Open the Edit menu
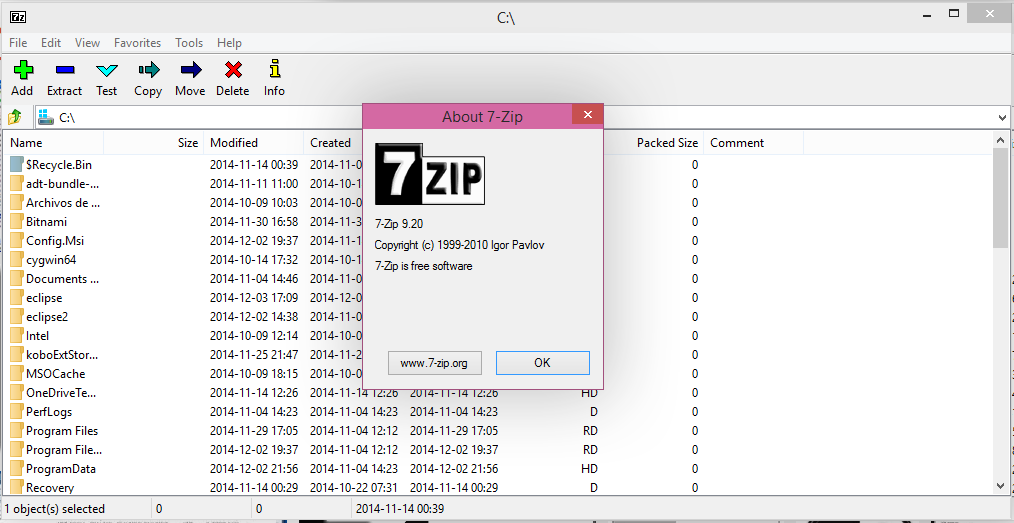 pyautogui.click(x=51, y=43)
